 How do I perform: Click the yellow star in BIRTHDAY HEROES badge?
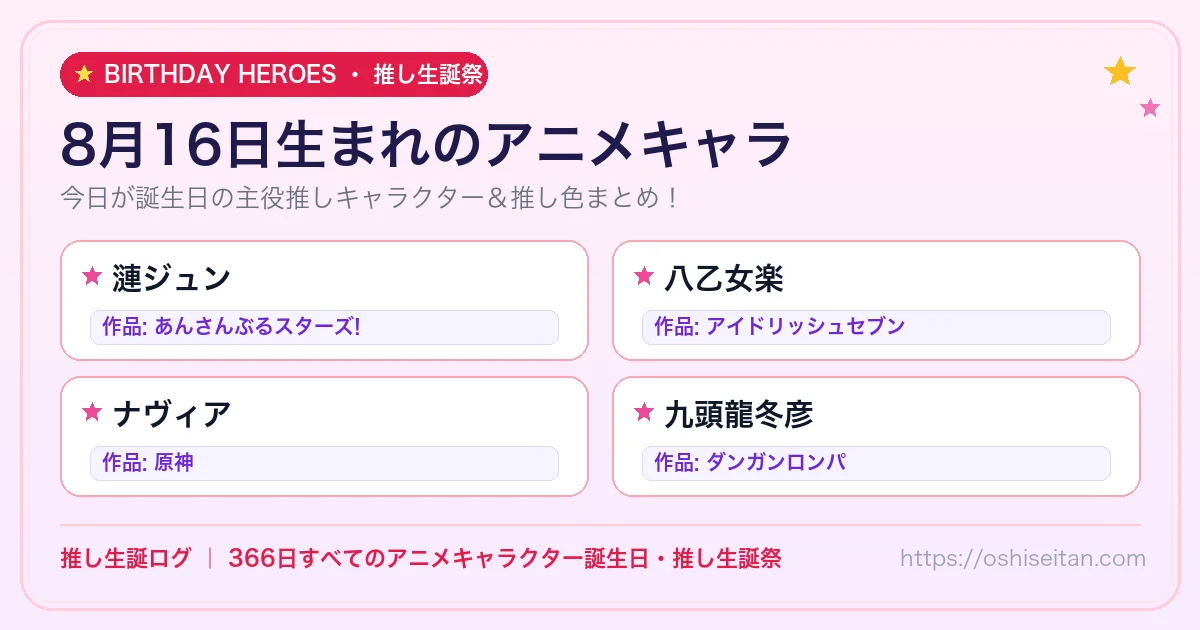click(x=84, y=74)
